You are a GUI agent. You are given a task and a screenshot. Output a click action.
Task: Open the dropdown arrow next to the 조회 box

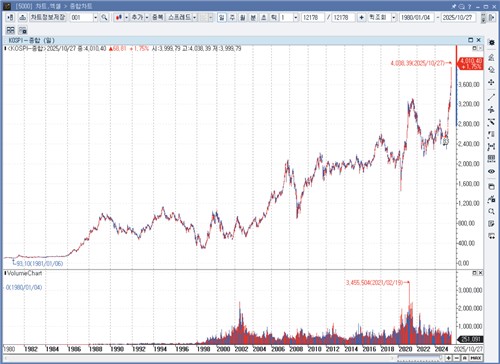tap(394, 17)
